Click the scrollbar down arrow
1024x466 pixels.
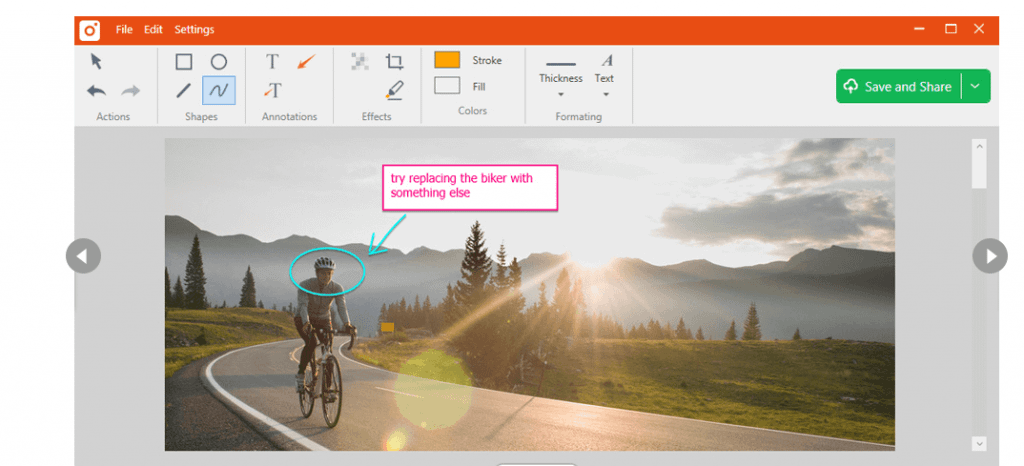[x=979, y=443]
